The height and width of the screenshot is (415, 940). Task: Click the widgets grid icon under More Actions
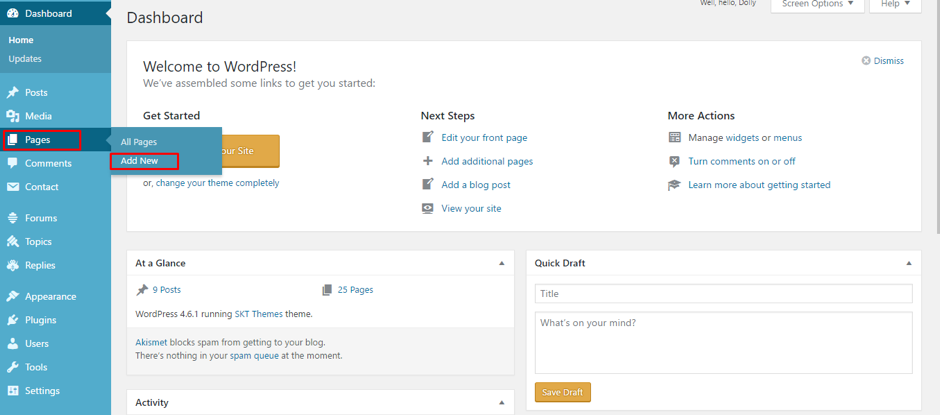click(x=674, y=137)
